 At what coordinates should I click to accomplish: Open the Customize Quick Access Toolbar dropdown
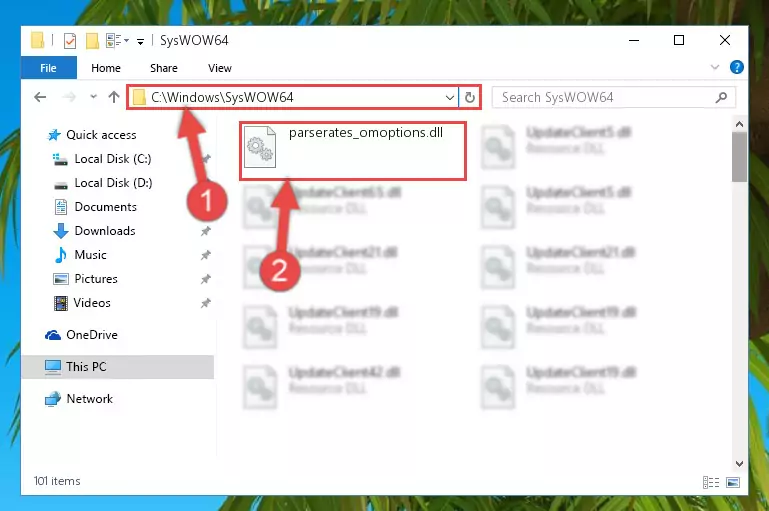click(x=141, y=41)
